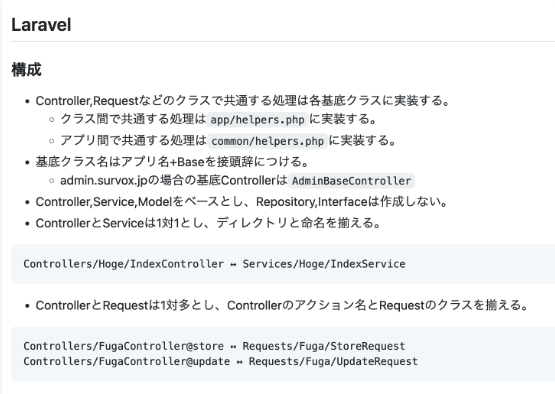Click the common/helpers.php inline code

point(267,141)
